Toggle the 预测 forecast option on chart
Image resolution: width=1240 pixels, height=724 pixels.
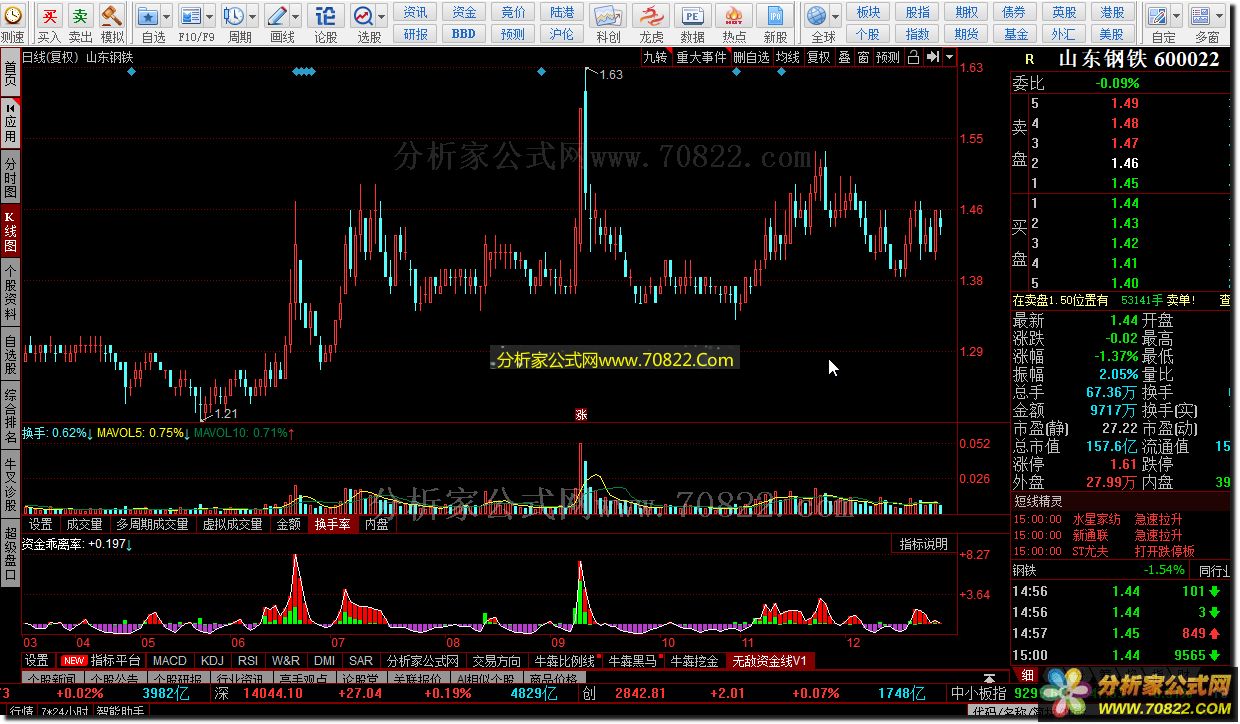pyautogui.click(x=888, y=58)
